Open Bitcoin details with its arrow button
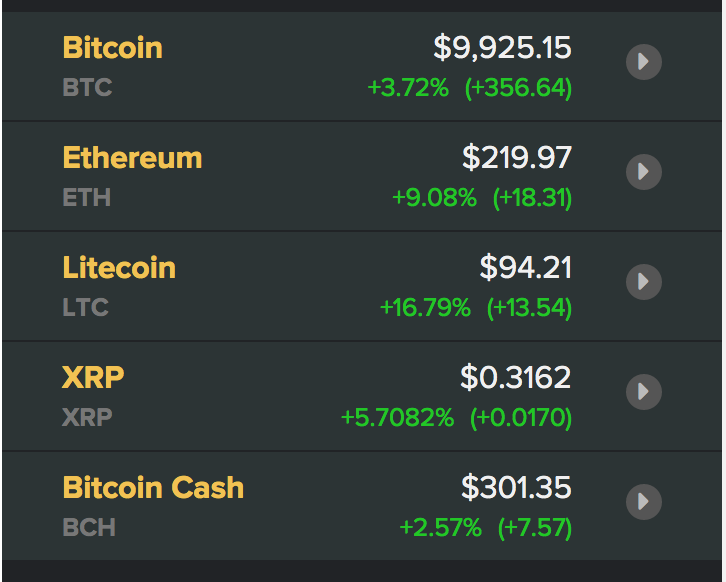Viewport: 726px width, 582px height. [x=644, y=62]
